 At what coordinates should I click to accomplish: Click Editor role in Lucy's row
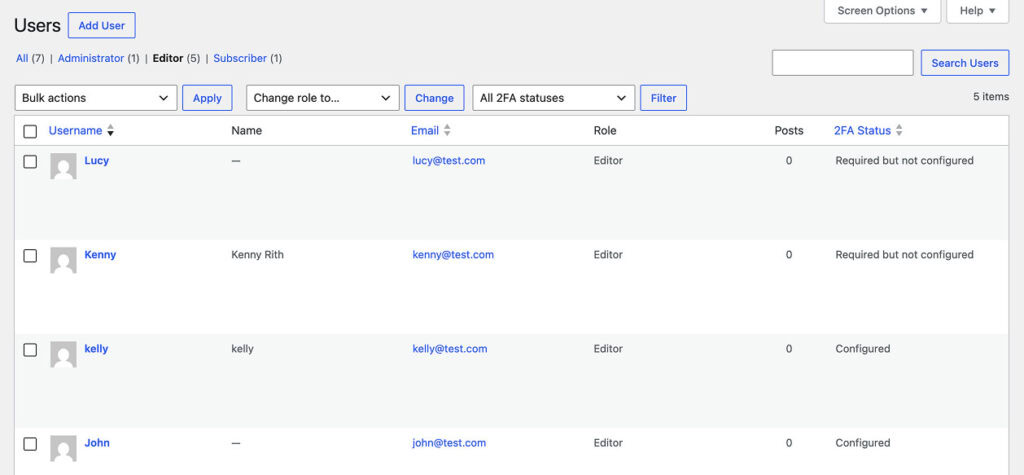(x=608, y=160)
